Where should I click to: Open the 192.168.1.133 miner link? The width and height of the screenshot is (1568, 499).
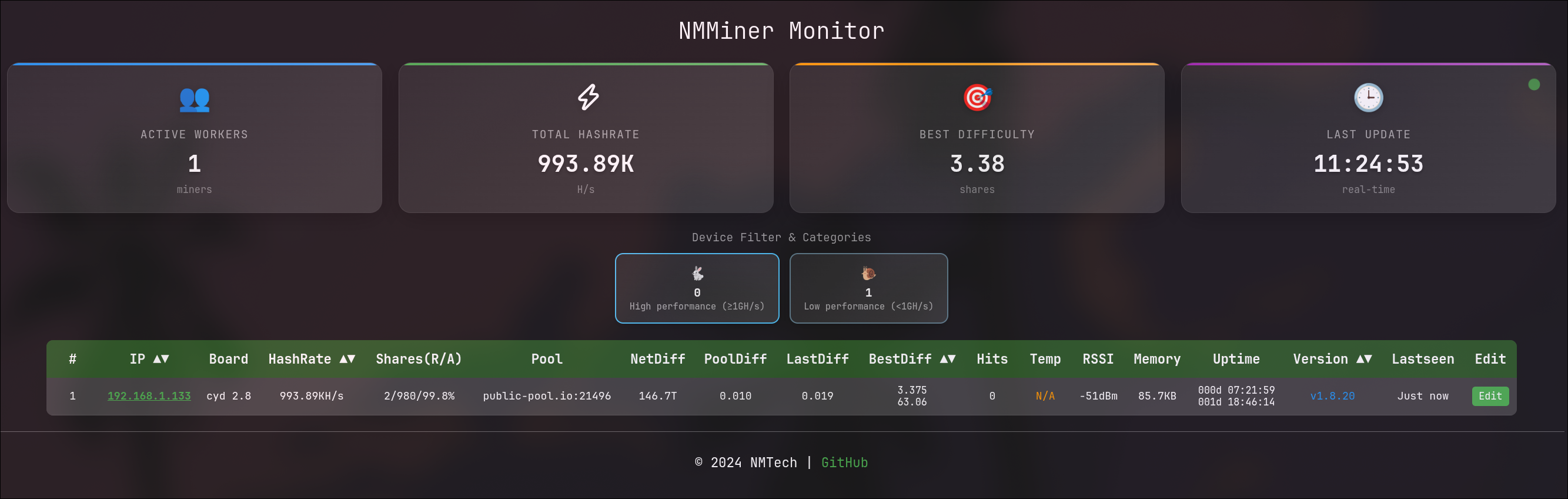(149, 396)
